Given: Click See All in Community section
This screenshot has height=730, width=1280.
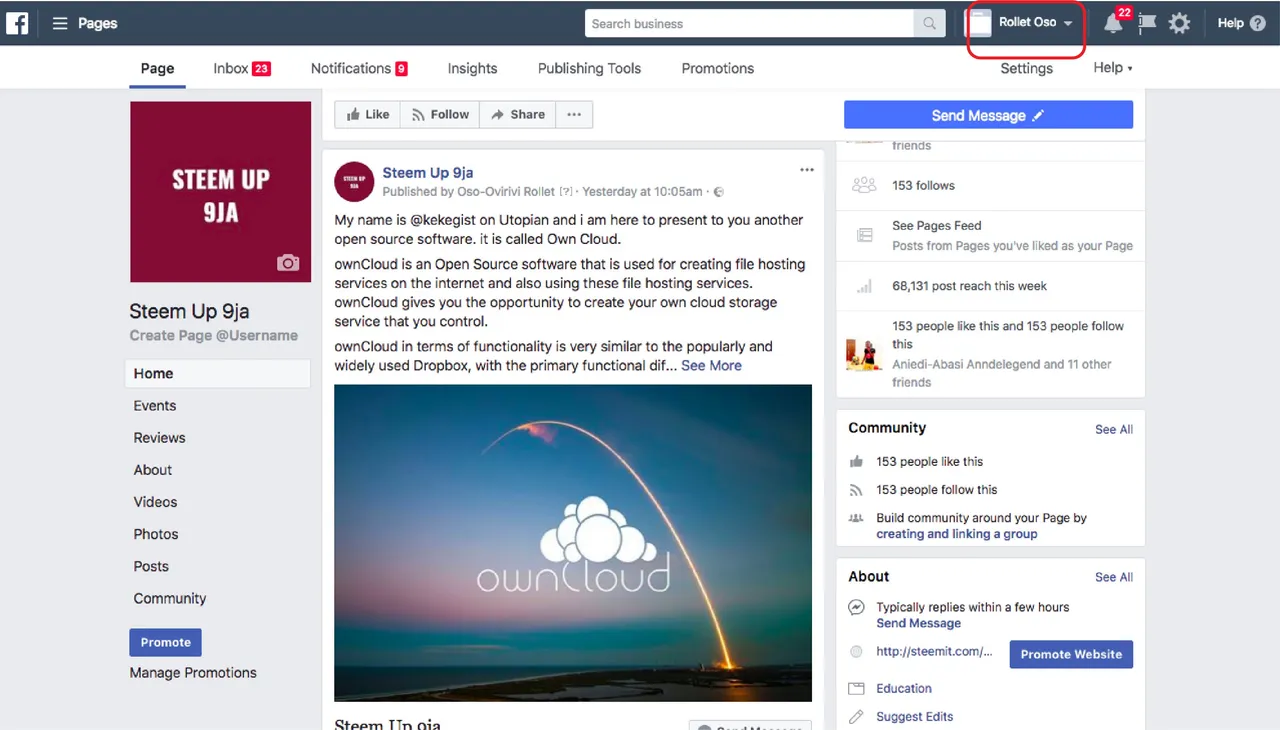Looking at the screenshot, I should pyautogui.click(x=1114, y=429).
